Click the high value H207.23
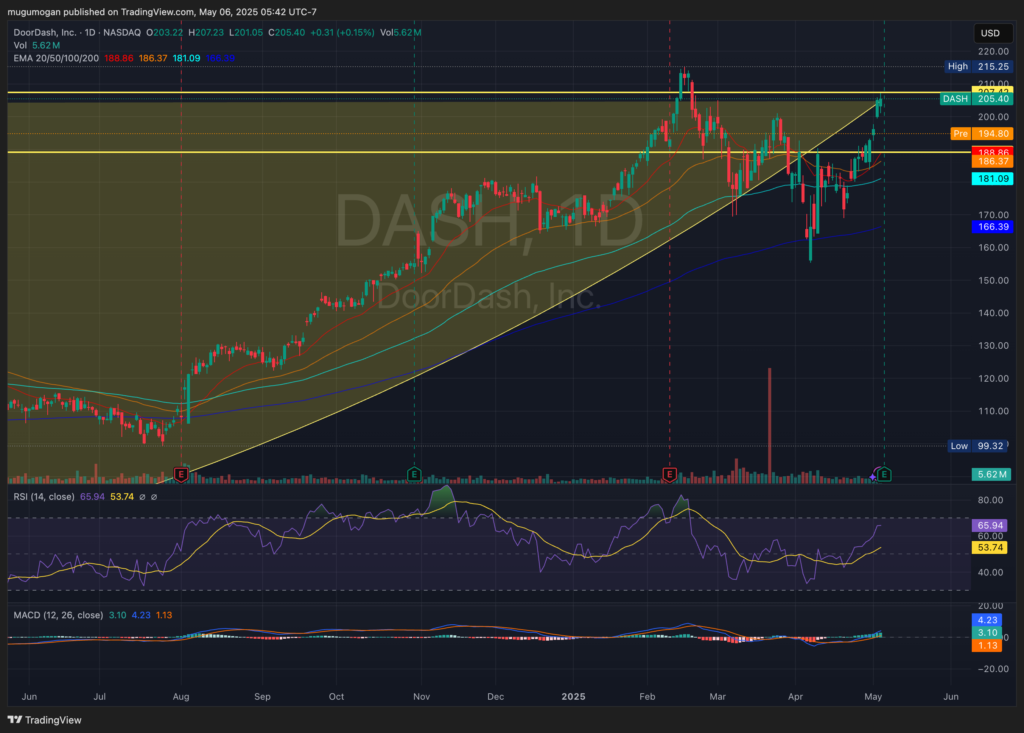The image size is (1024, 733). click(206, 32)
